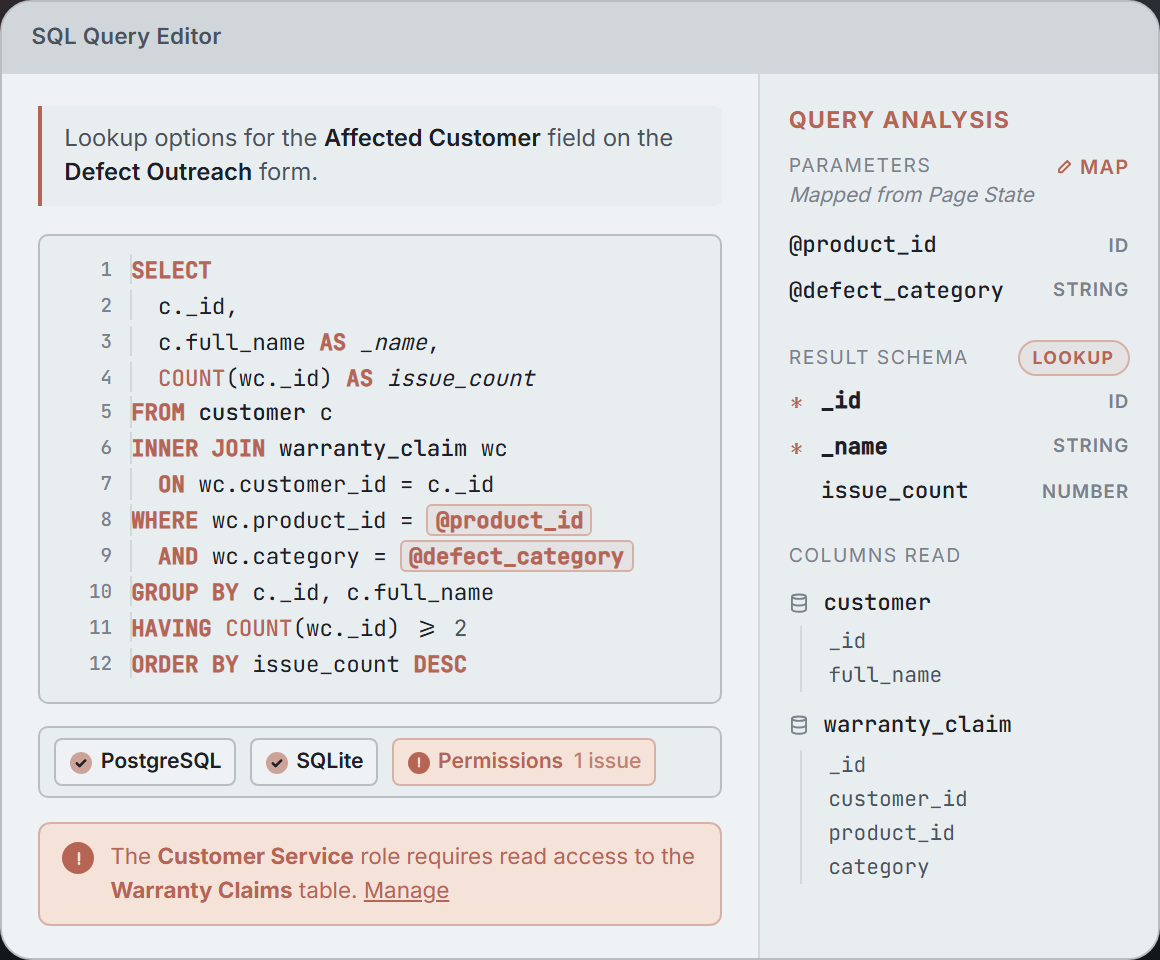Select the @product_id parameter row
Screen dimensions: 1160x960
tap(958, 245)
